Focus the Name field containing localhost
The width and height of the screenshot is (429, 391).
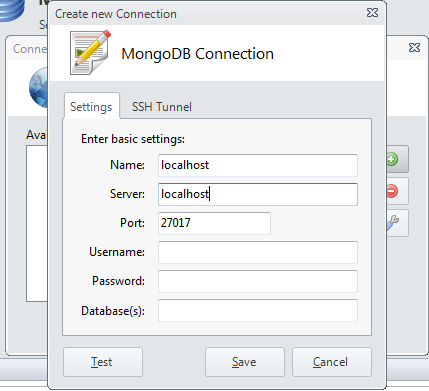(258, 165)
